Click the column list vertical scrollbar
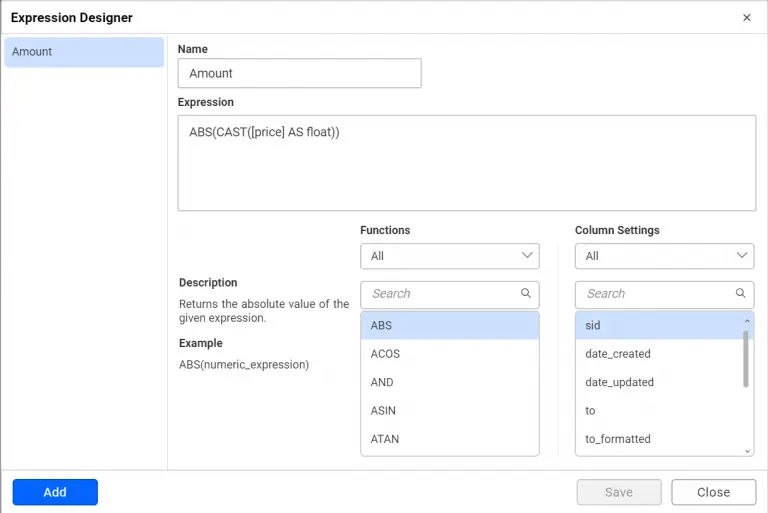768x513 pixels. [746, 360]
